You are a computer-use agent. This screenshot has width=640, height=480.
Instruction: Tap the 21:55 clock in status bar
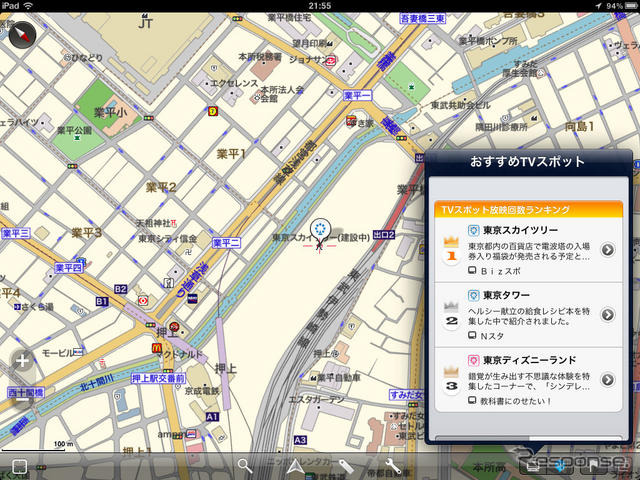point(320,6)
